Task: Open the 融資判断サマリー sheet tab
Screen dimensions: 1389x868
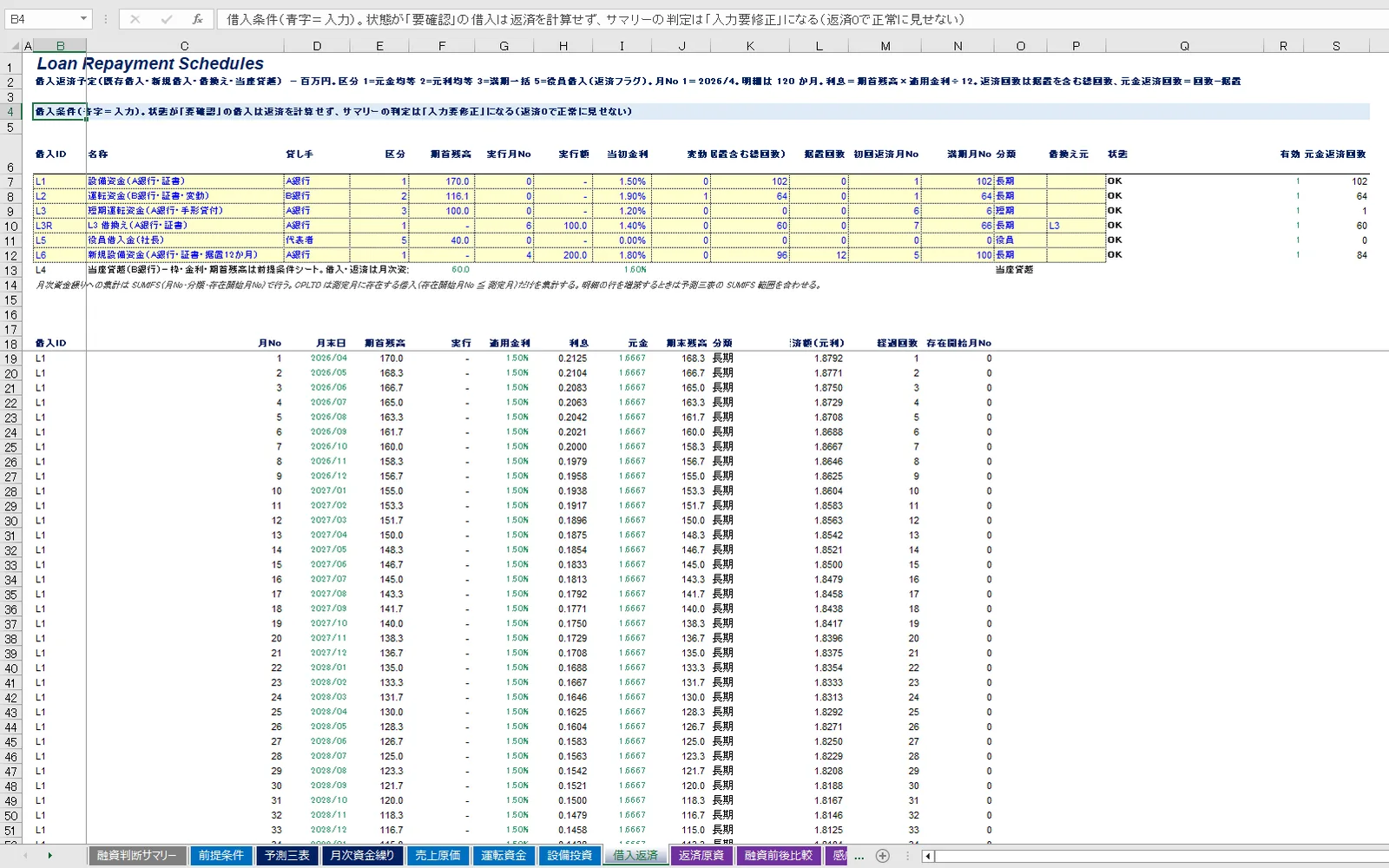Action: 136,856
